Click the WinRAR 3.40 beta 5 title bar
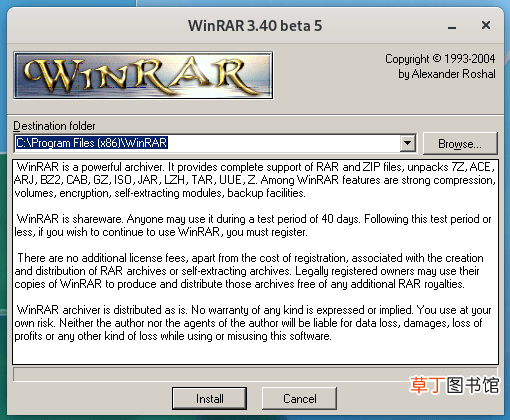 pyautogui.click(x=255, y=26)
